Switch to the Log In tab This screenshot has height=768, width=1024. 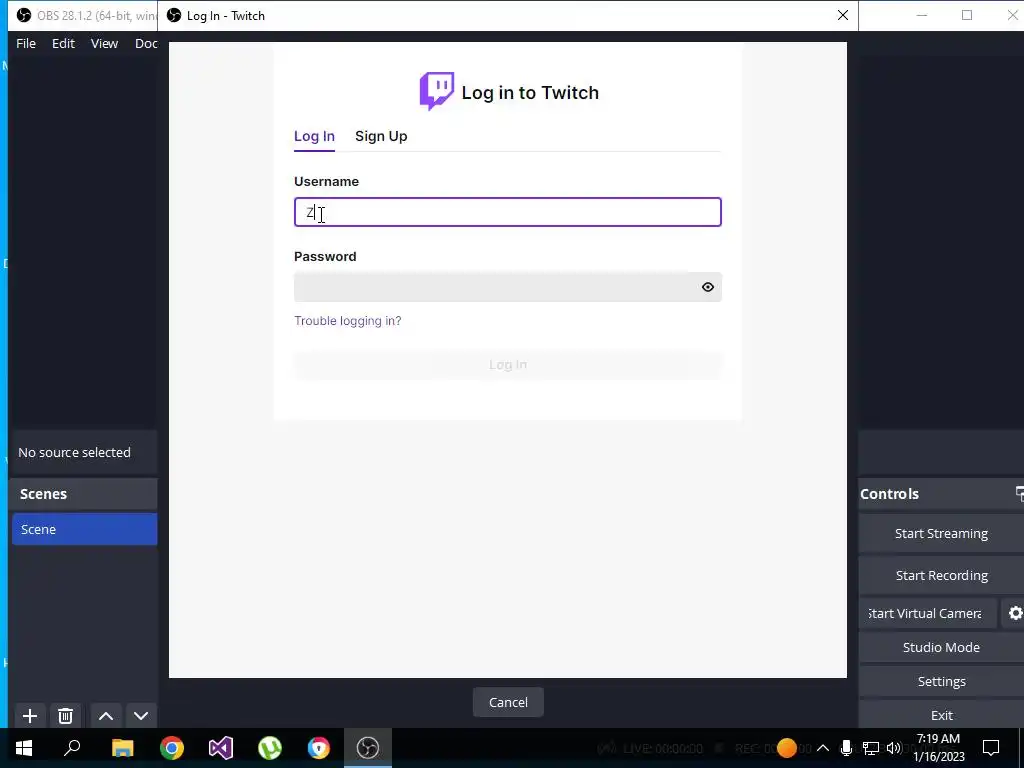pos(314,136)
